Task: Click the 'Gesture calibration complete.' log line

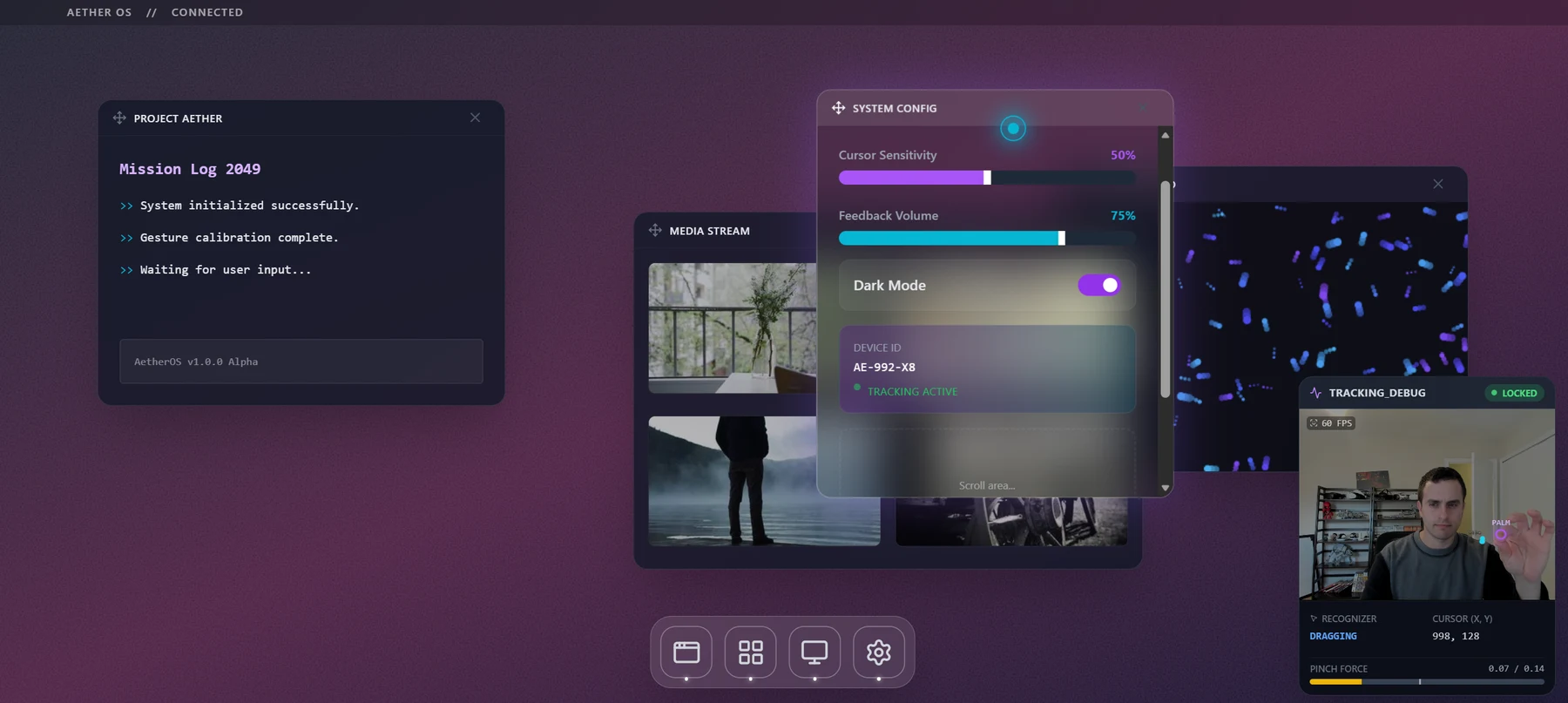Action: tap(239, 238)
